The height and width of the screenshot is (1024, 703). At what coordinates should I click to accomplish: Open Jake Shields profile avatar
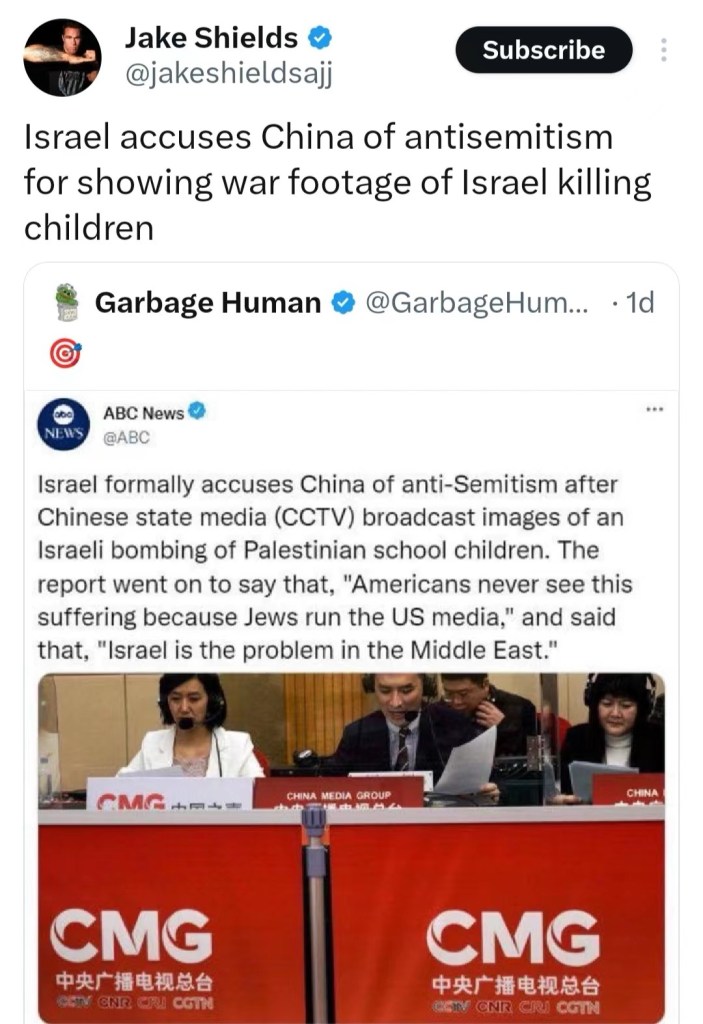[63, 57]
